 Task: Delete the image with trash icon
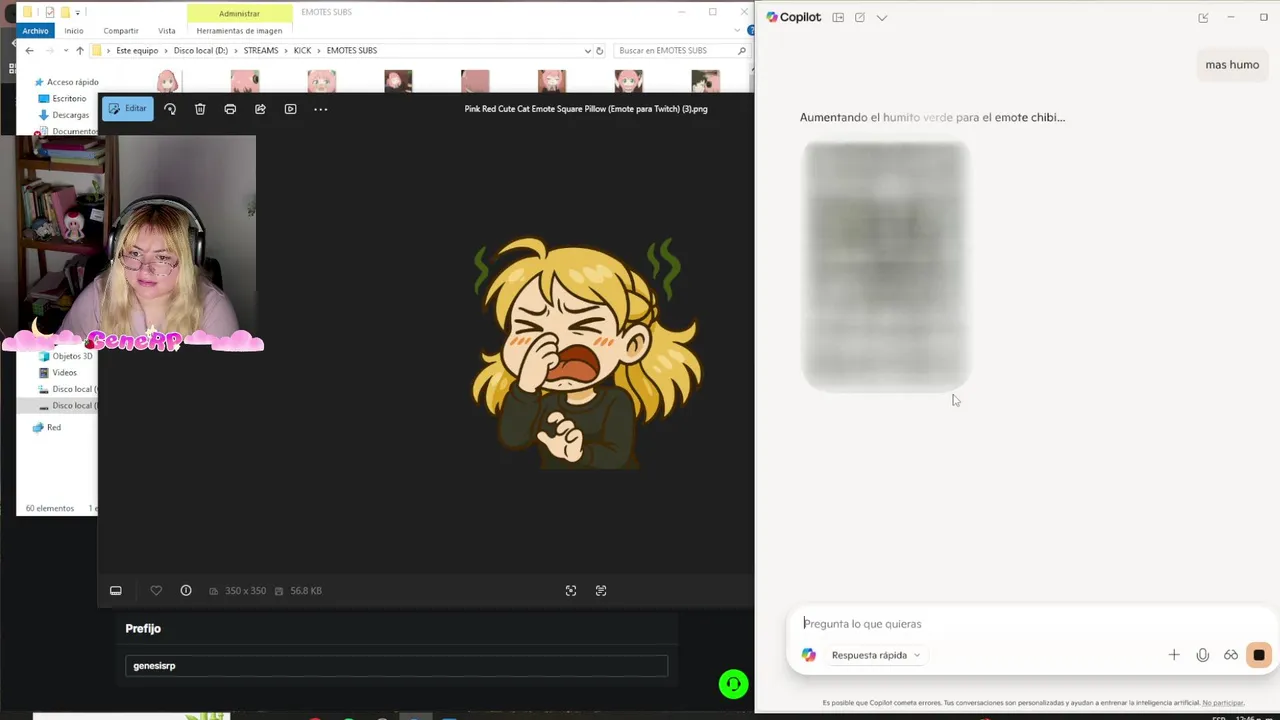[x=200, y=109]
